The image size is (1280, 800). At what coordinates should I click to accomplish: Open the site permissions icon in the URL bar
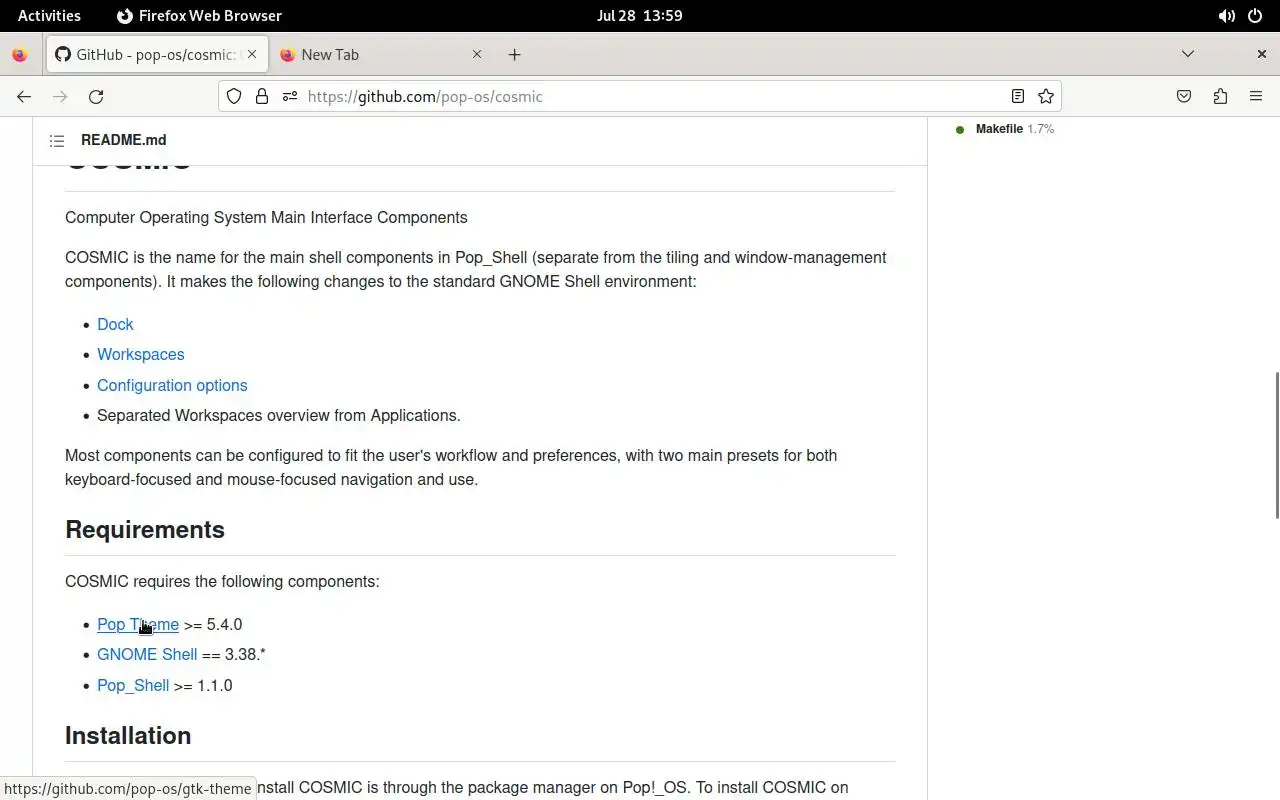[290, 97]
